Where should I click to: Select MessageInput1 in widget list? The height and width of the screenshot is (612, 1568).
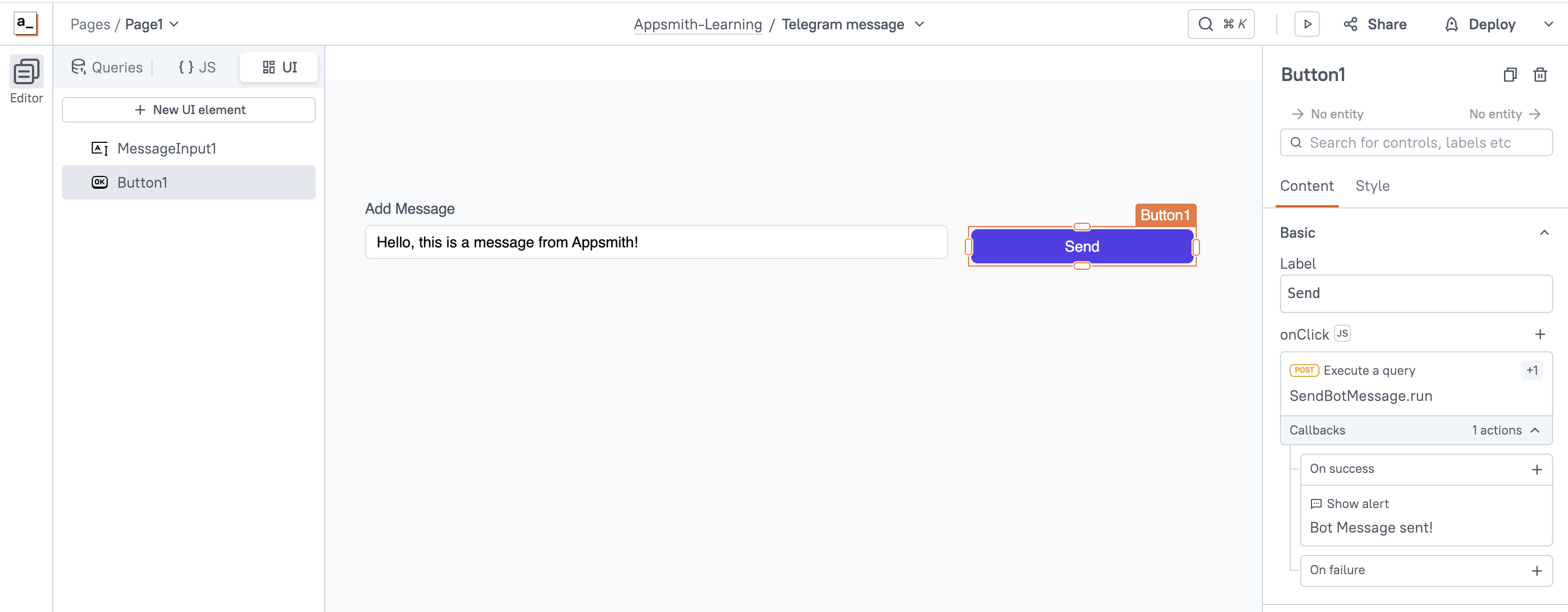166,148
